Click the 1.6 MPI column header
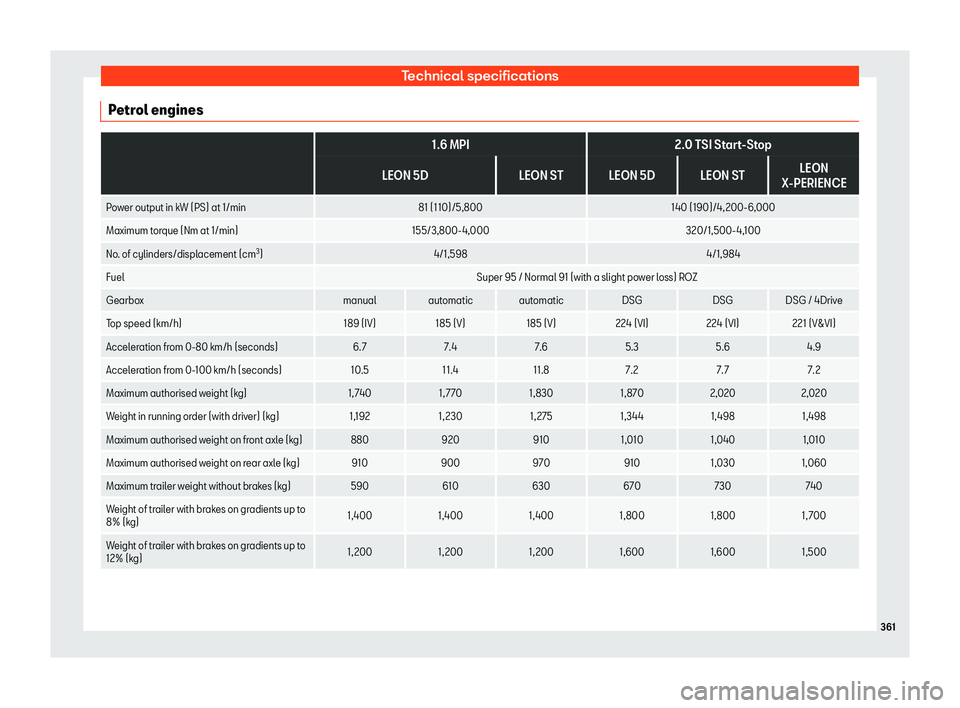The height and width of the screenshot is (708, 960). tap(449, 145)
